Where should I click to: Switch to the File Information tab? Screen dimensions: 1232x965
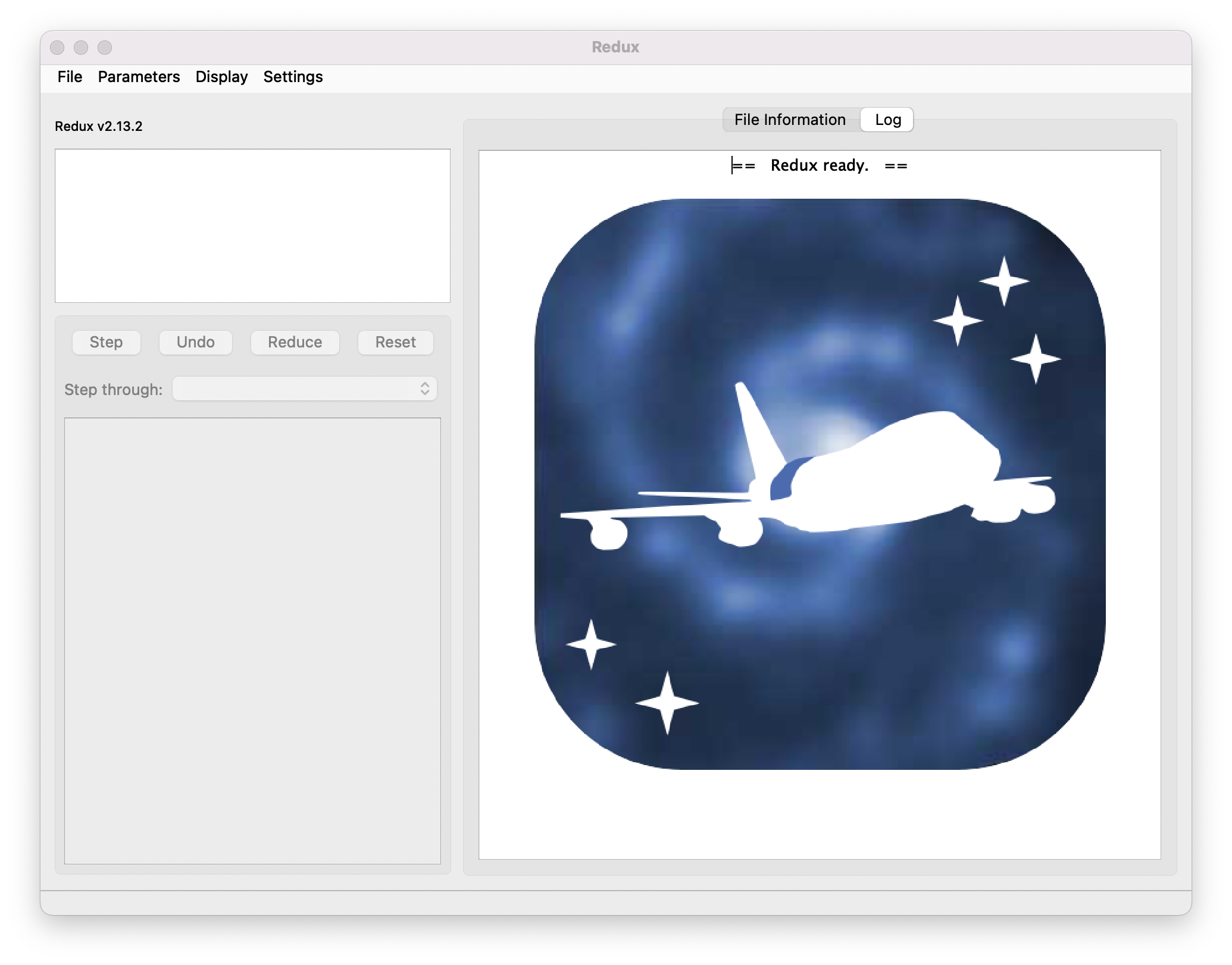tap(789, 120)
